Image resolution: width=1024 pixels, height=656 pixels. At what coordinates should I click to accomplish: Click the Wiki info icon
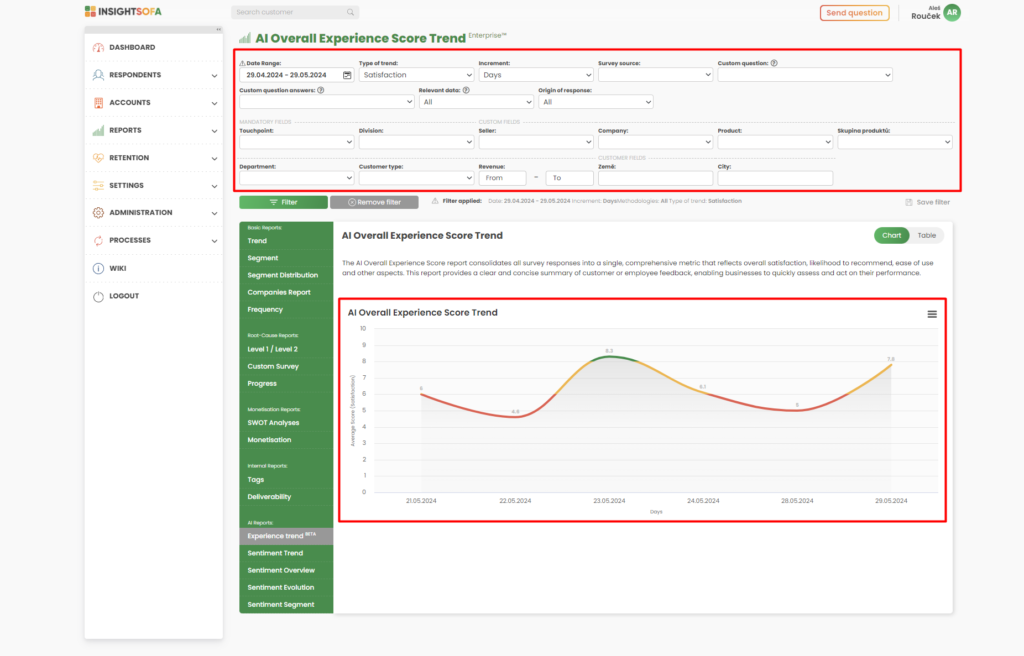click(98, 268)
